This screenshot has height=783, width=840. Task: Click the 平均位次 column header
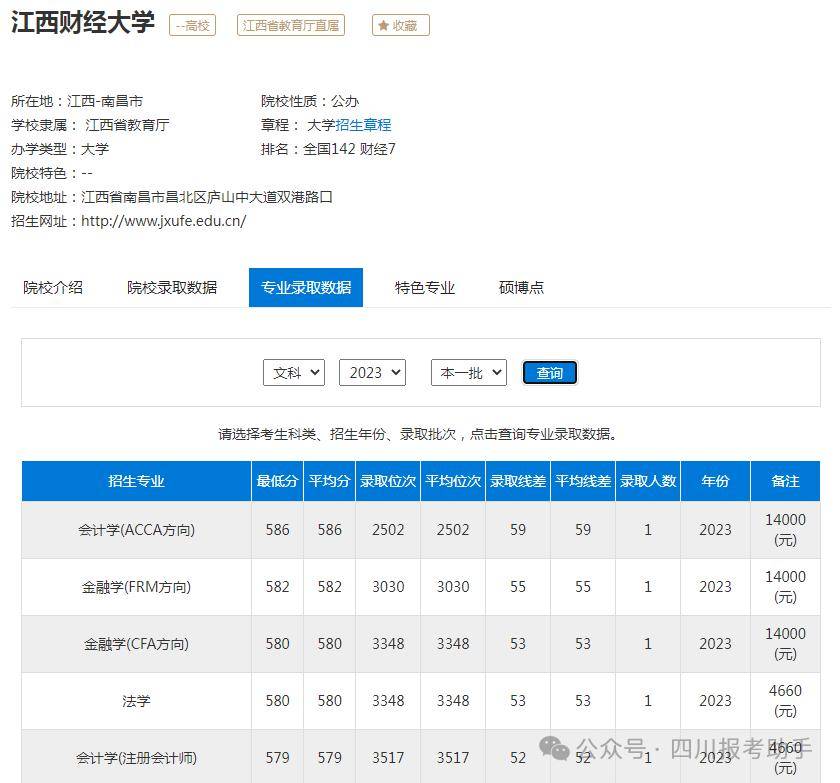pyautogui.click(x=453, y=481)
